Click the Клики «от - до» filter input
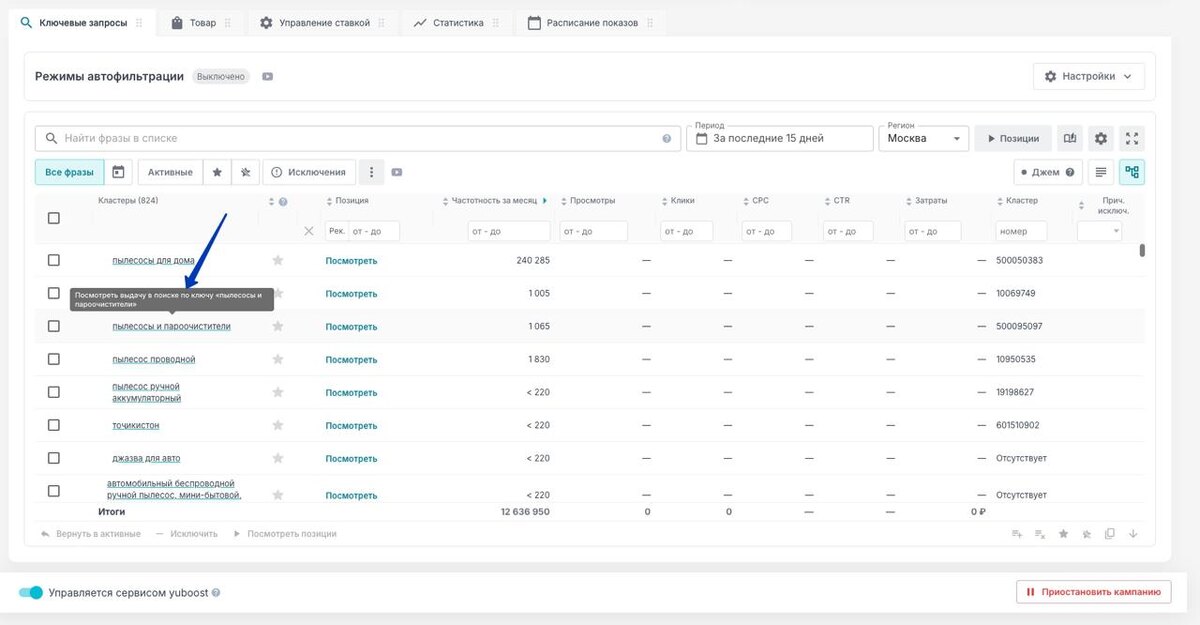 [x=687, y=231]
